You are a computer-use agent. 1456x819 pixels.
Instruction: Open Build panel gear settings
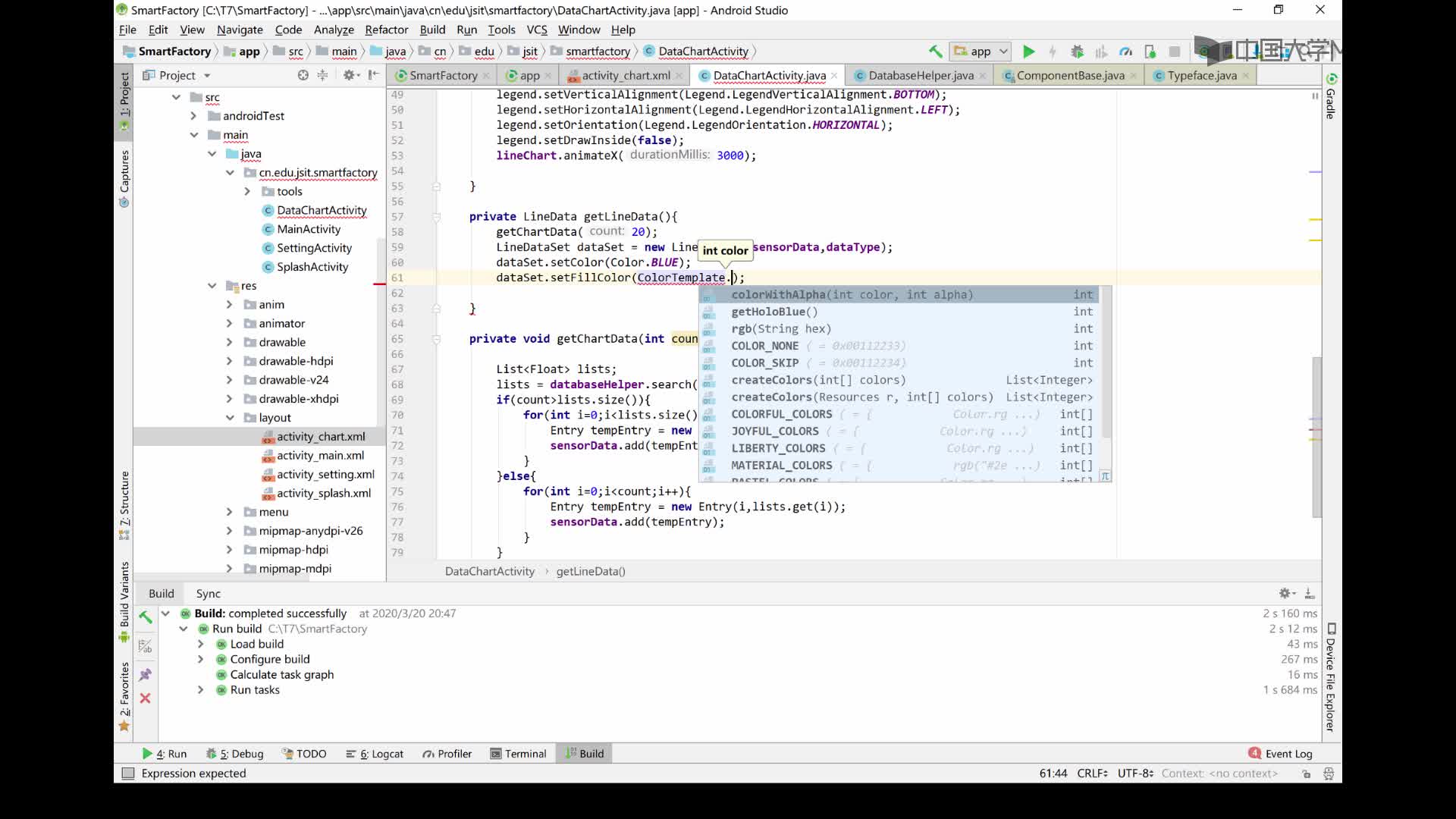1286,593
